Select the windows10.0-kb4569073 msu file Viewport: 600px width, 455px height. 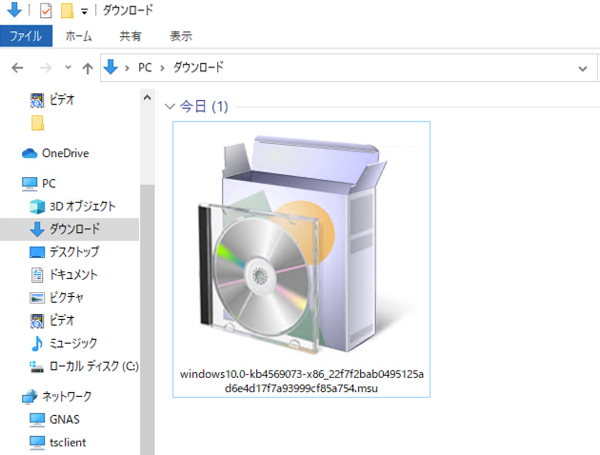[x=301, y=260]
